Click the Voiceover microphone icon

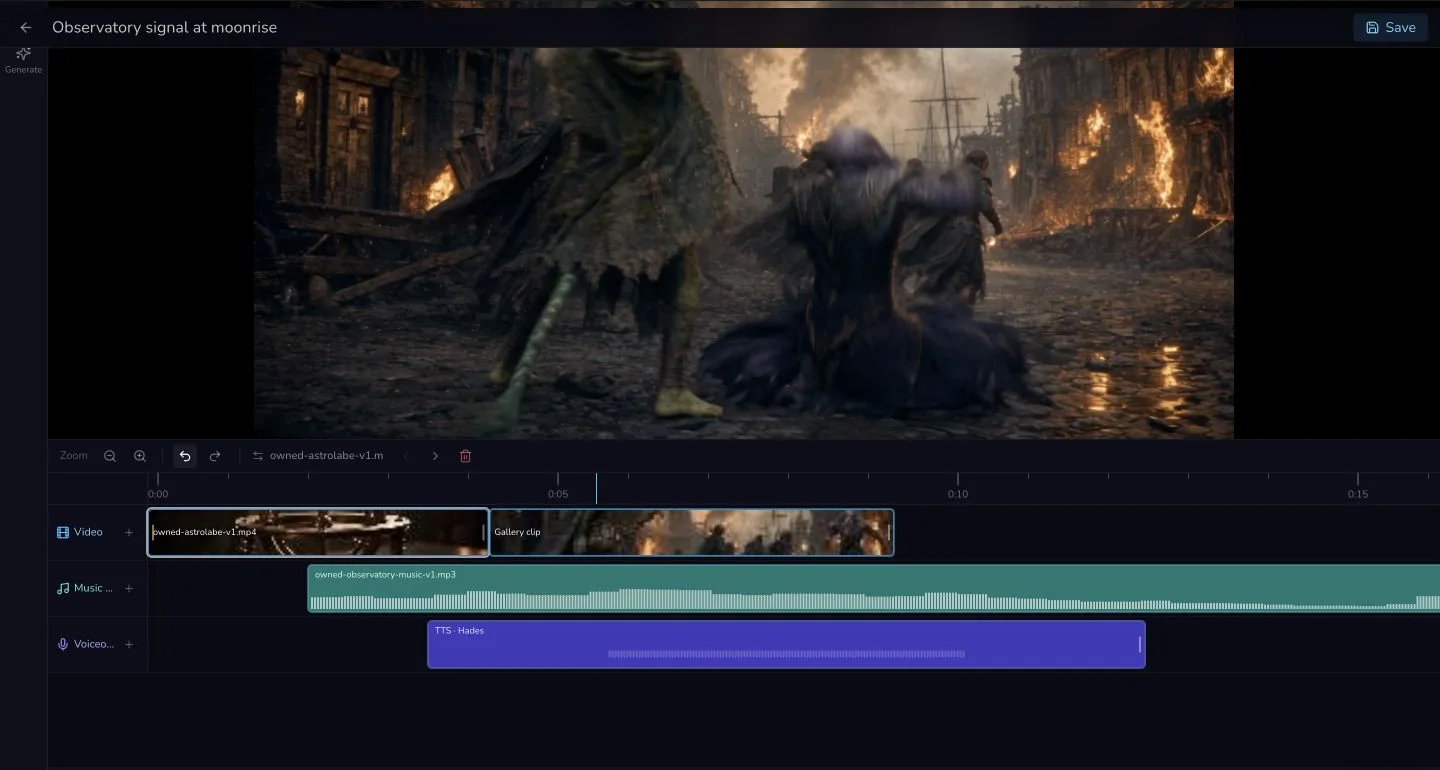(63, 645)
